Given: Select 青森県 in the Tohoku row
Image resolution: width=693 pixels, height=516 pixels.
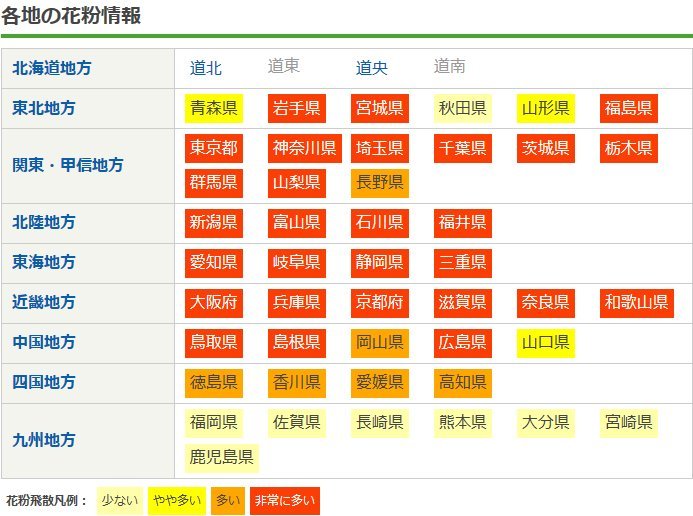Looking at the screenshot, I should (214, 108).
